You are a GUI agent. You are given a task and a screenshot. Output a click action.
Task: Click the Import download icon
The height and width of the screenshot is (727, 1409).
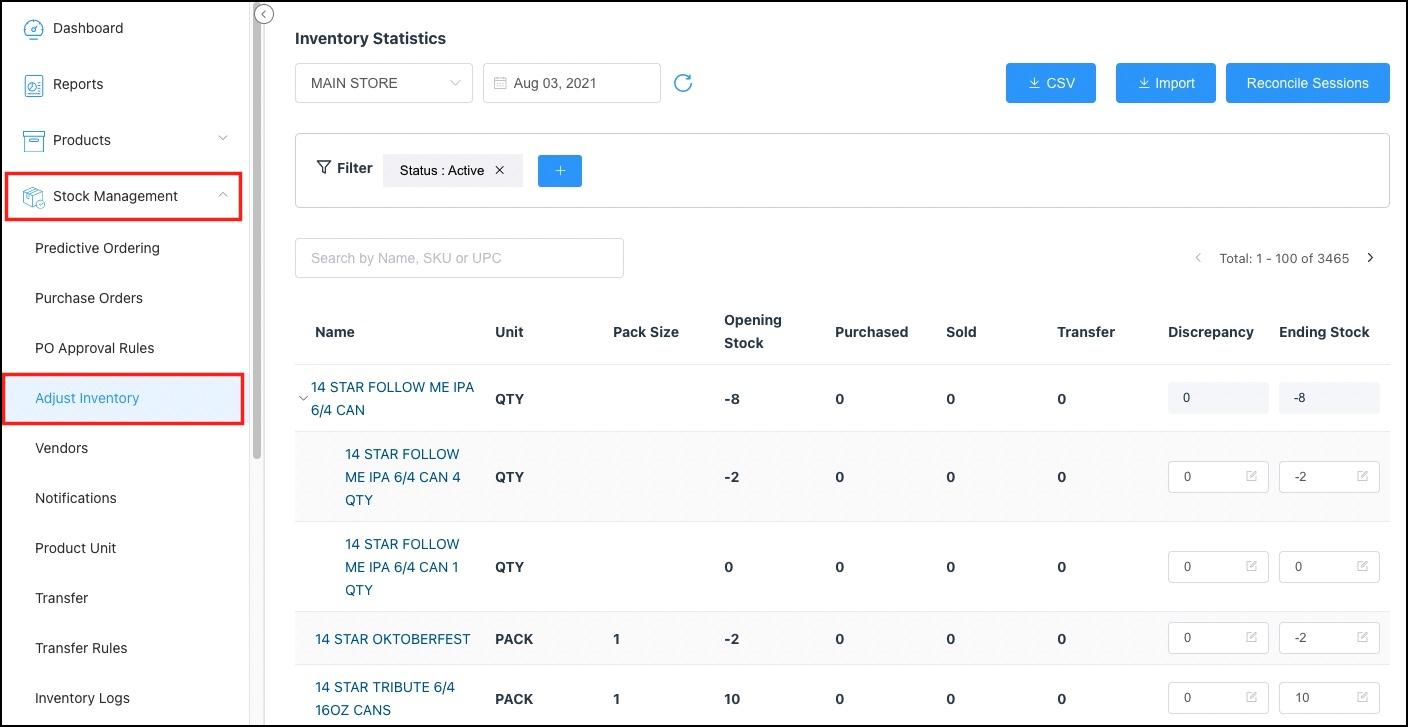pyautogui.click(x=1142, y=83)
